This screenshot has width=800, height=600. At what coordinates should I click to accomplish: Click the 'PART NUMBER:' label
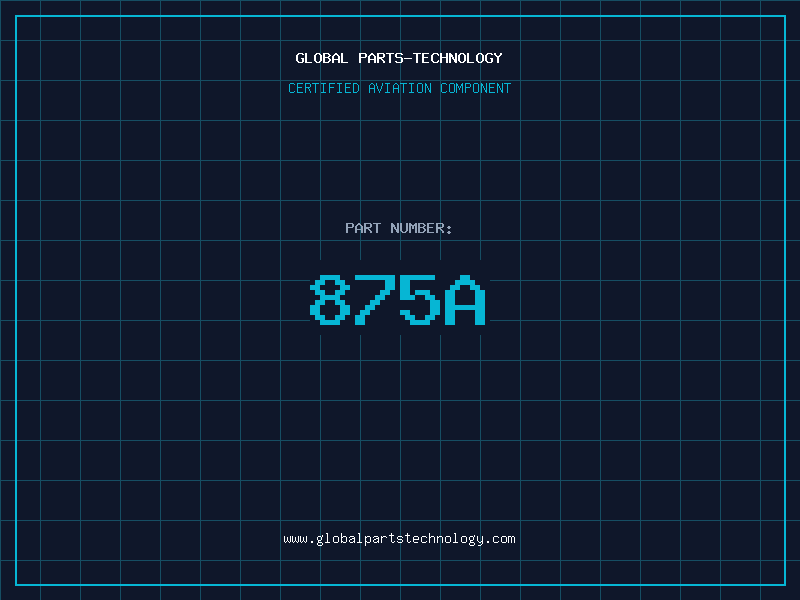[x=398, y=228]
